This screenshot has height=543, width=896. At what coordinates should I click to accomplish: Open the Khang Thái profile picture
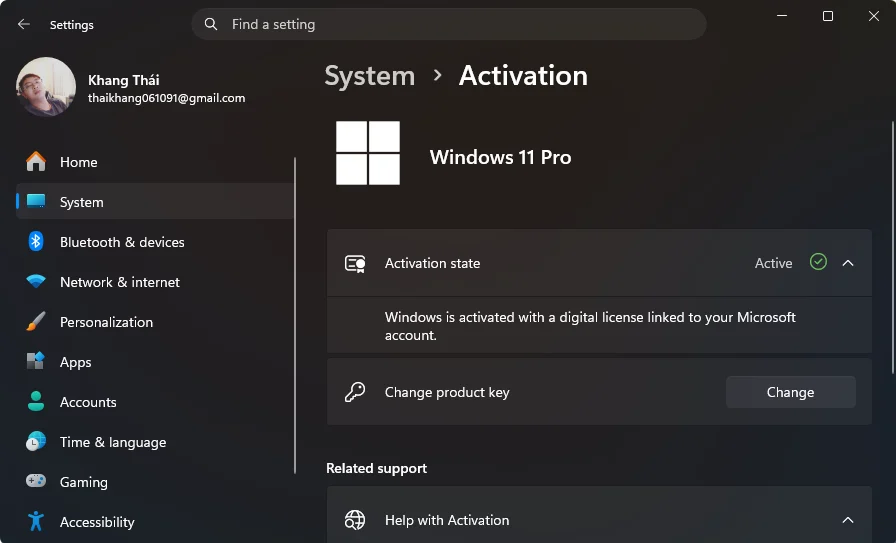tap(46, 87)
